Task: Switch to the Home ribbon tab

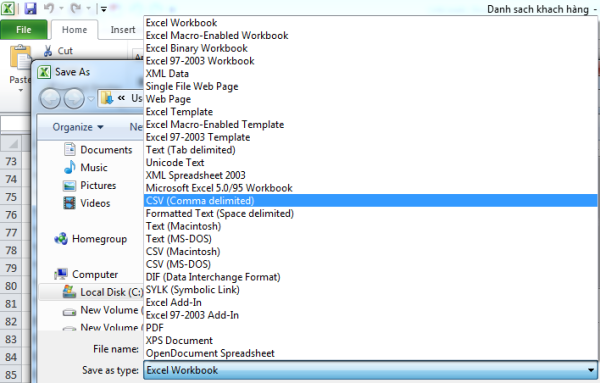Action: [74, 30]
